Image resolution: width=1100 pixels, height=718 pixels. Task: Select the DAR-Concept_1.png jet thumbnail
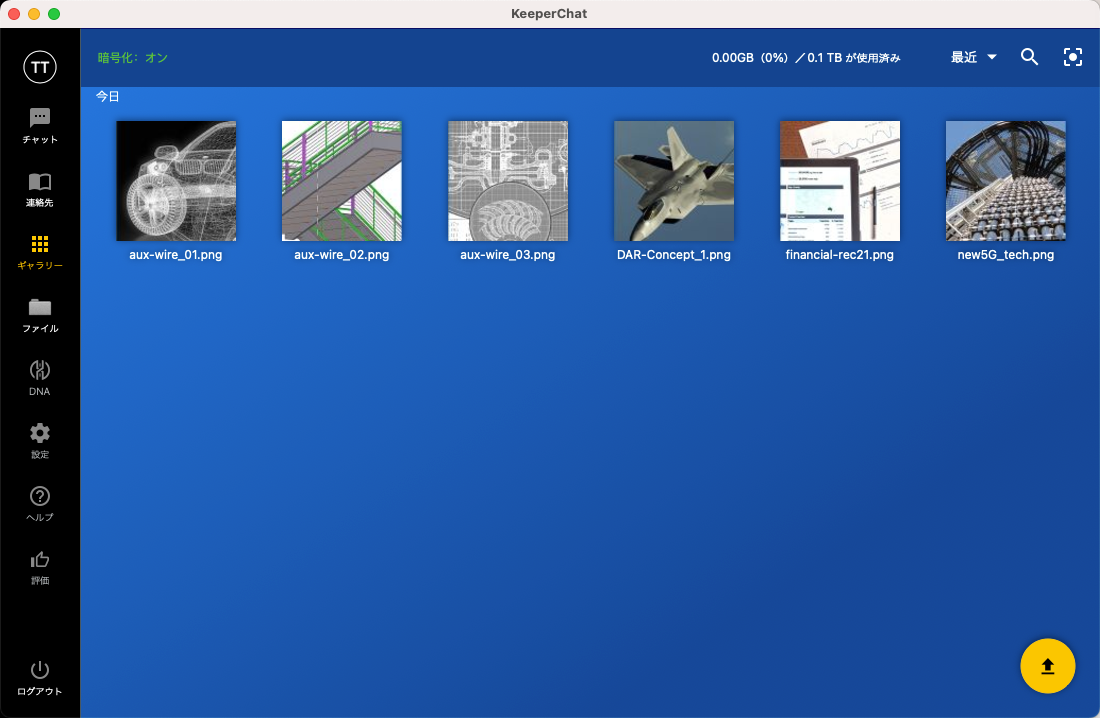pyautogui.click(x=674, y=181)
